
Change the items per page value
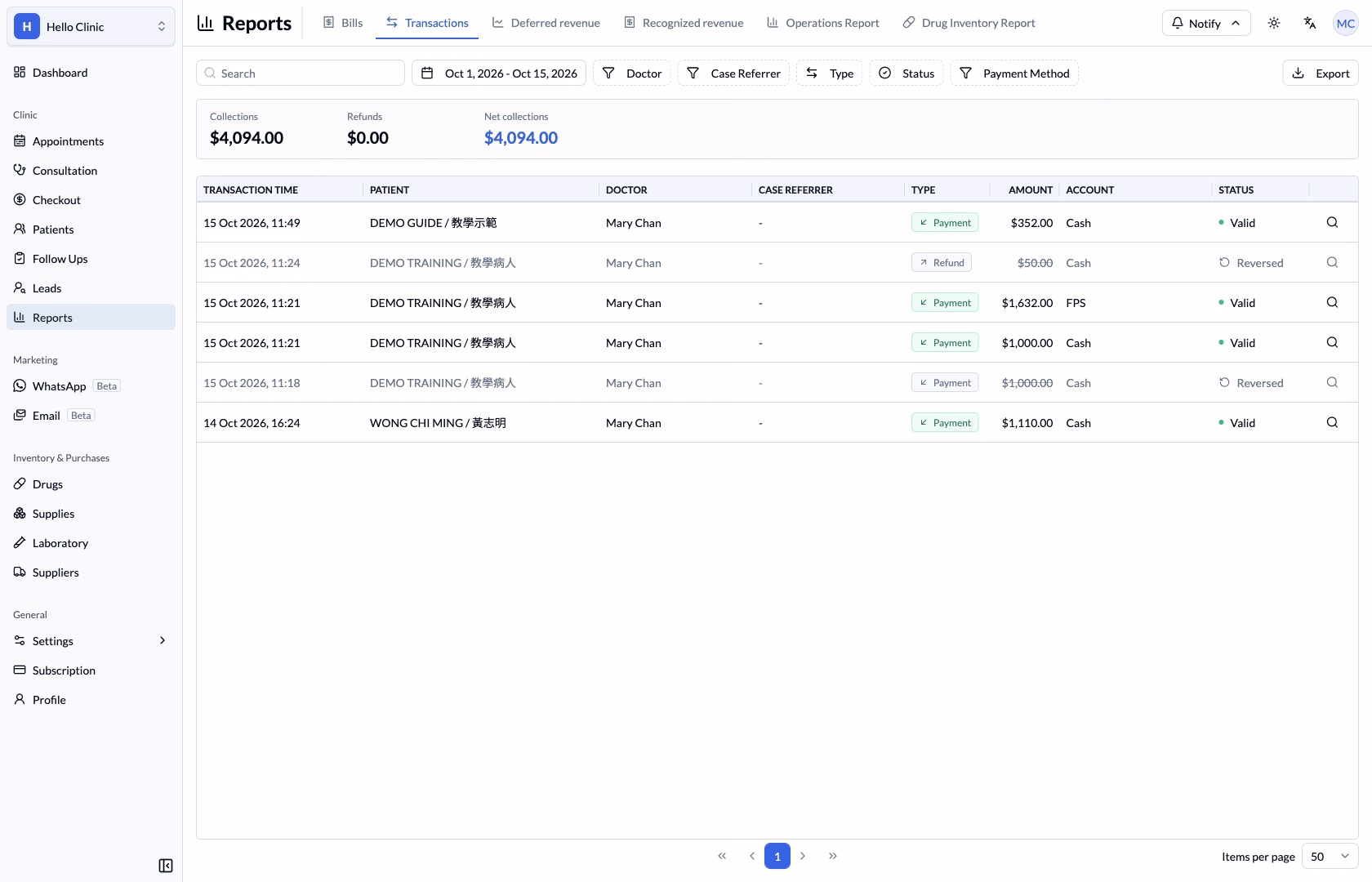click(x=1330, y=856)
